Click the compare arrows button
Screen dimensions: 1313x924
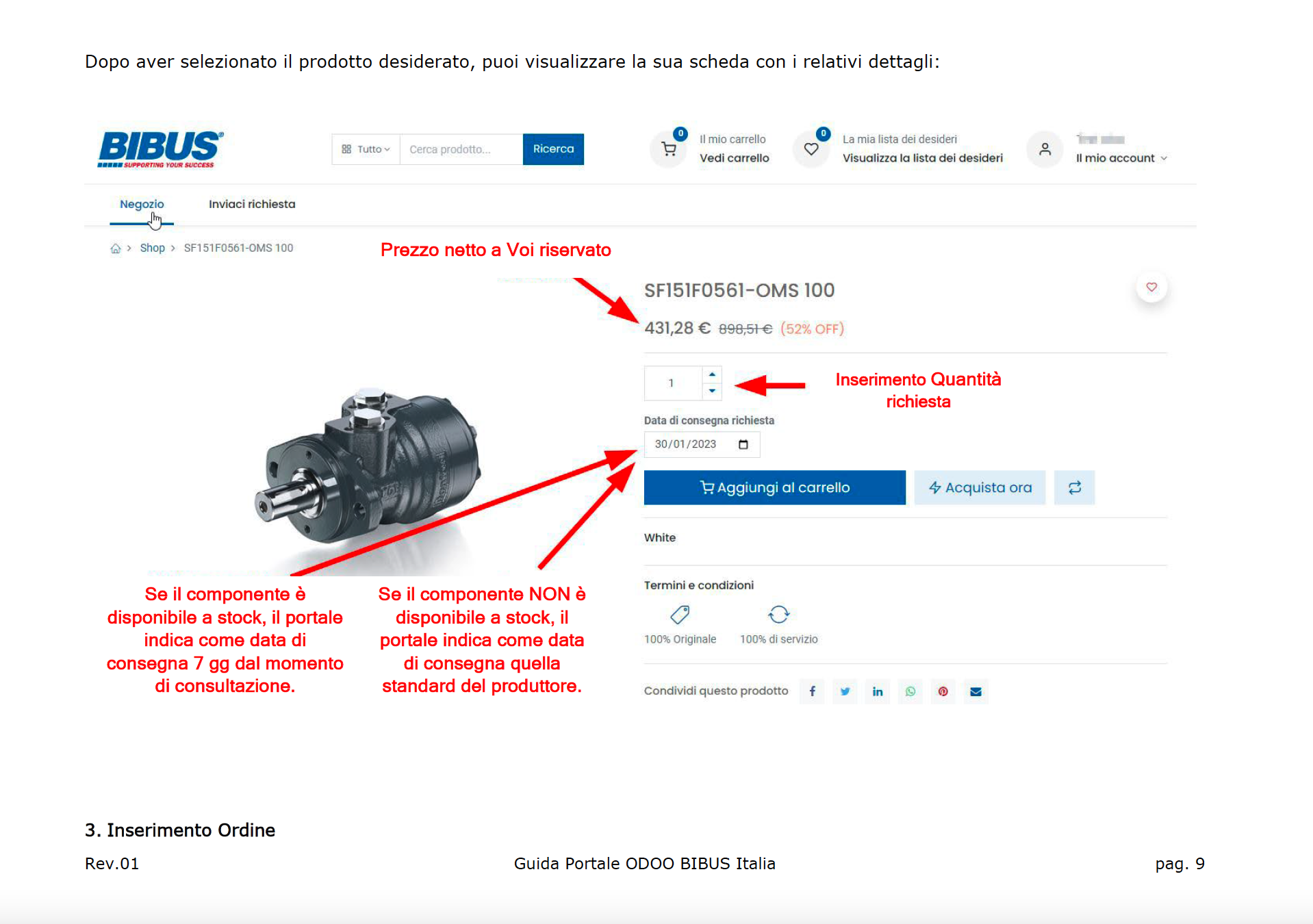pos(1074,487)
